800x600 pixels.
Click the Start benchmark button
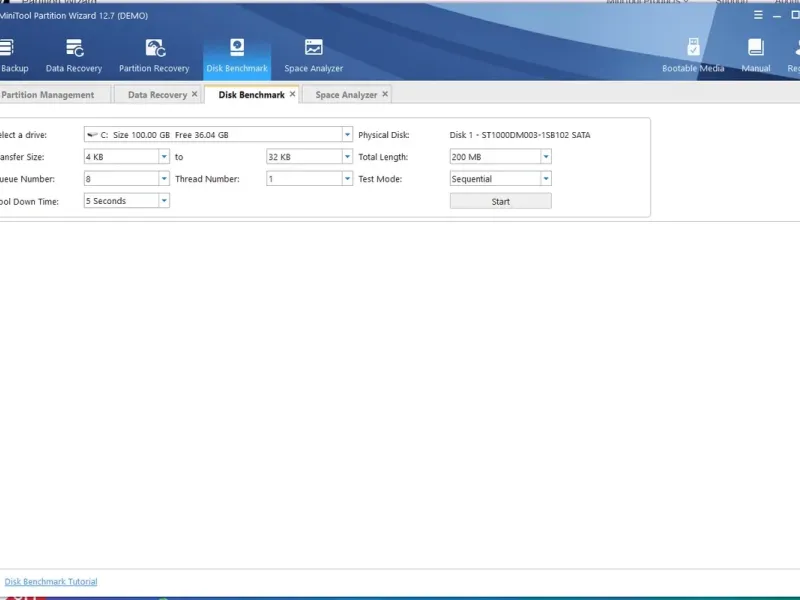(501, 202)
